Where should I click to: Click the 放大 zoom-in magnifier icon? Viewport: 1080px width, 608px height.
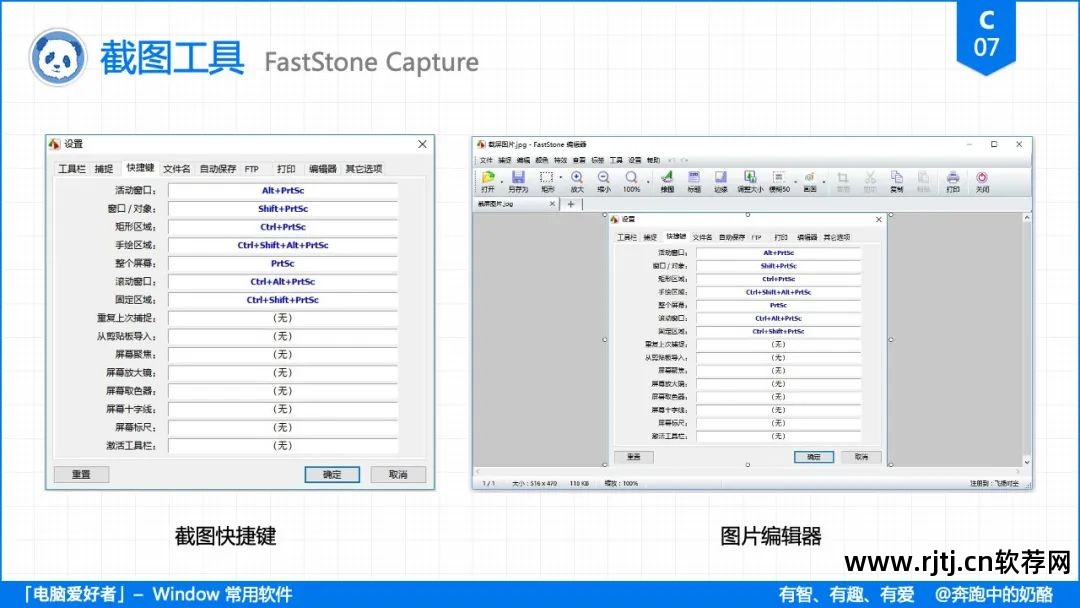(577, 178)
